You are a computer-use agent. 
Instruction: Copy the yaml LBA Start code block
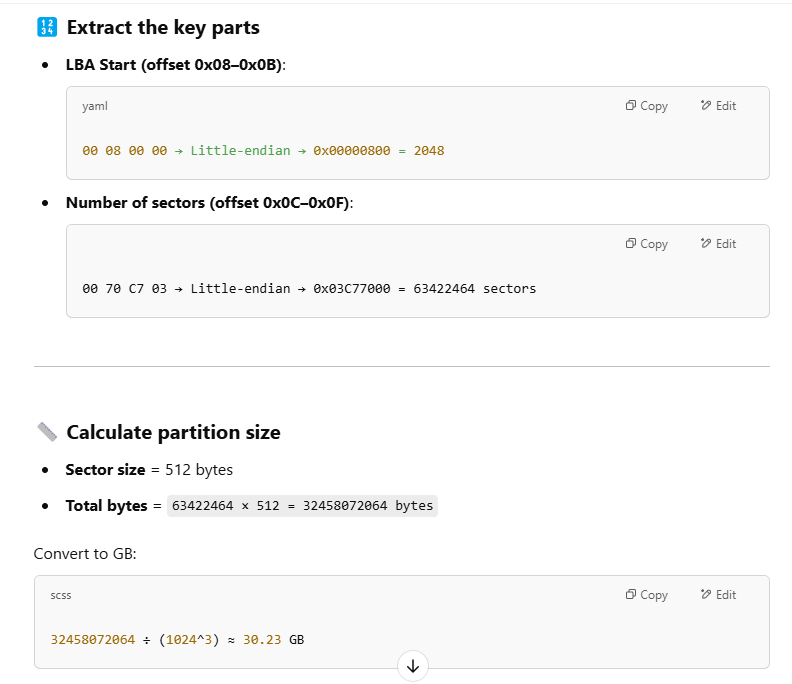(646, 106)
